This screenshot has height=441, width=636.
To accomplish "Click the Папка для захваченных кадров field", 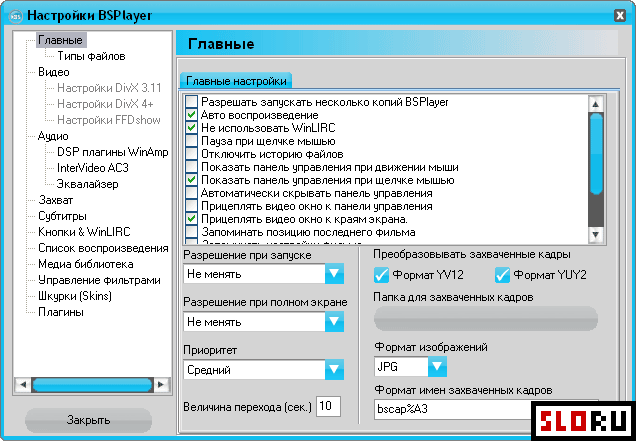I will click(x=486, y=318).
